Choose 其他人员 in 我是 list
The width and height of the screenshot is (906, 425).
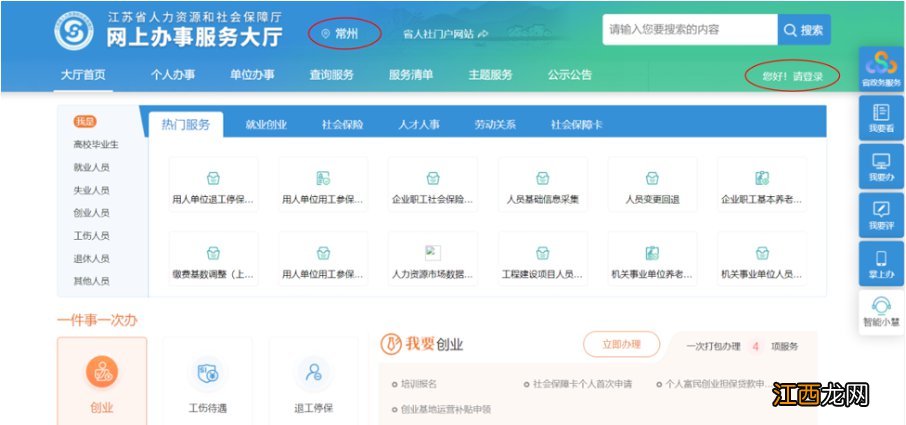point(91,281)
